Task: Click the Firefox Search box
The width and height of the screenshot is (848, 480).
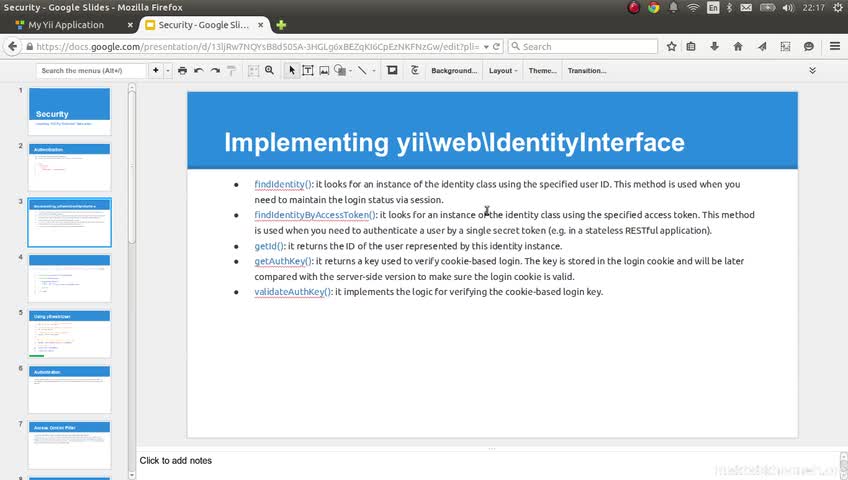Action: tap(583, 46)
